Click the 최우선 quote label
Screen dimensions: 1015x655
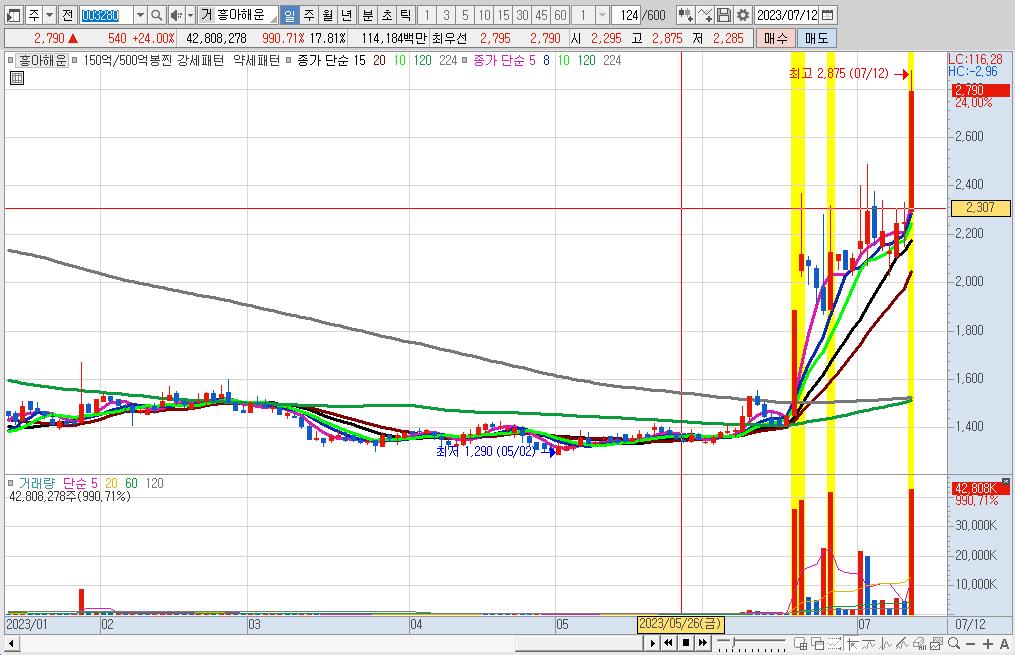449,38
